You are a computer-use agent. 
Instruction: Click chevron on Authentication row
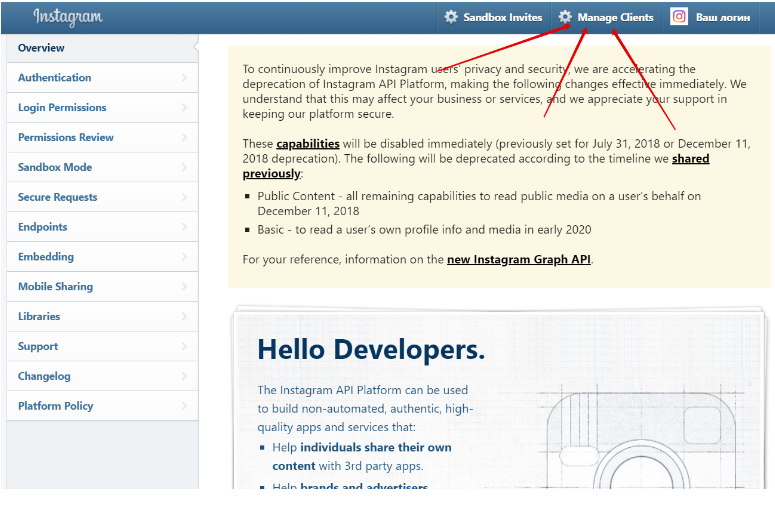tap(184, 78)
